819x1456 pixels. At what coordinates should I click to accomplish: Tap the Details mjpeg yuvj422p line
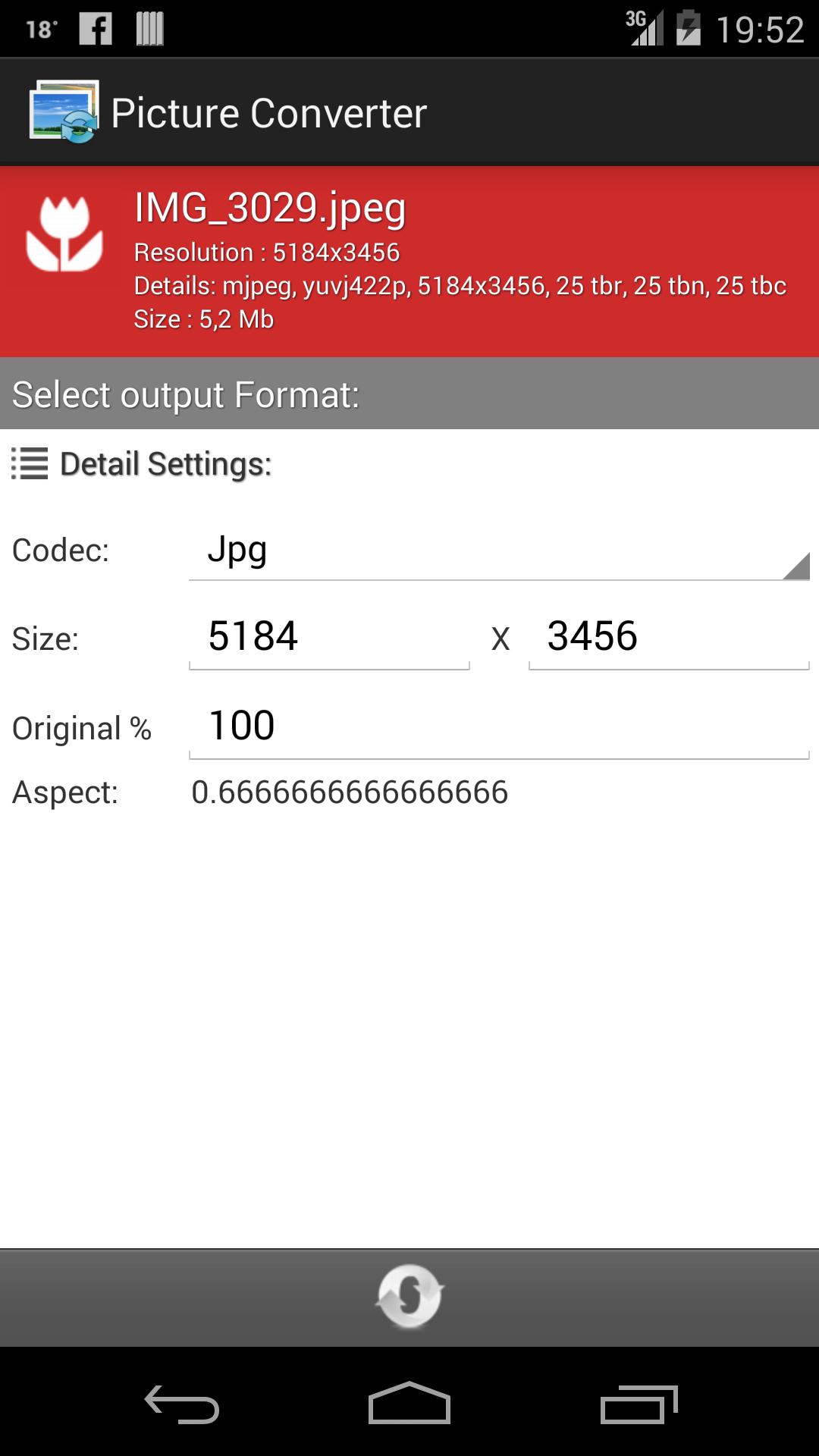(x=460, y=286)
